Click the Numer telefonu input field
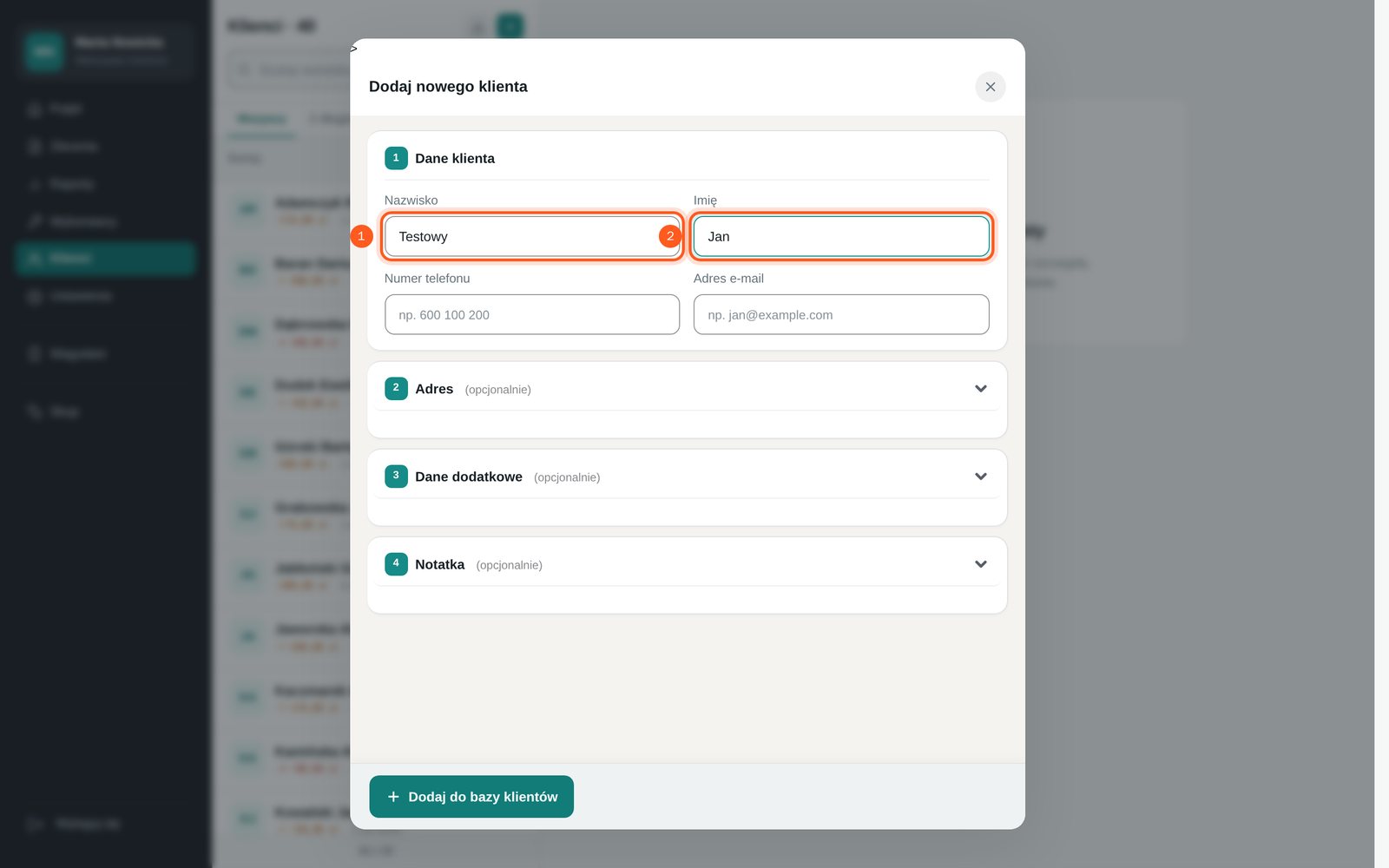The image size is (1389, 868). pyautogui.click(x=532, y=314)
